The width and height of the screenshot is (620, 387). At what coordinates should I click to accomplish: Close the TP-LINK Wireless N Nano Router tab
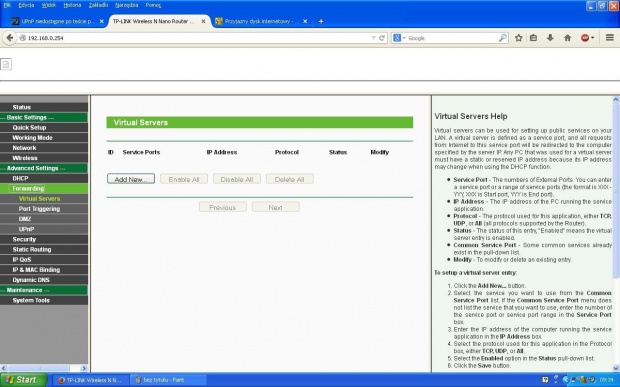(x=203, y=21)
